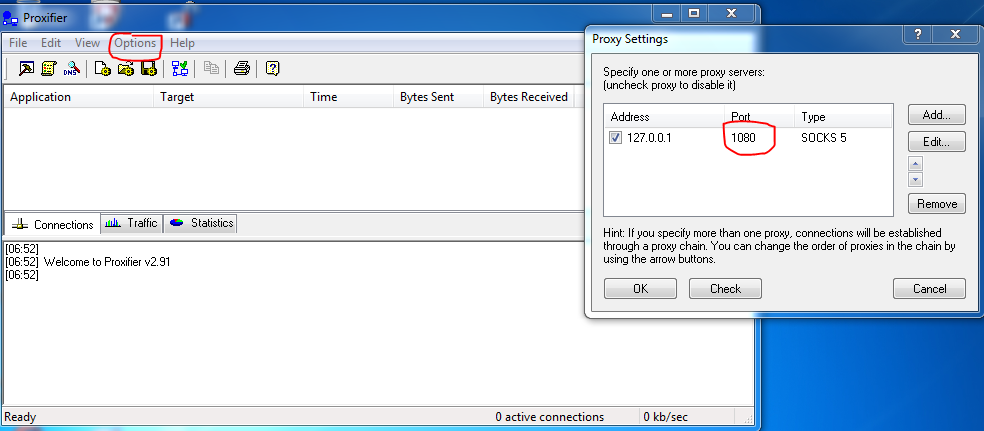The height and width of the screenshot is (431, 984).
Task: Minimize the Proxifier window
Action: point(666,13)
